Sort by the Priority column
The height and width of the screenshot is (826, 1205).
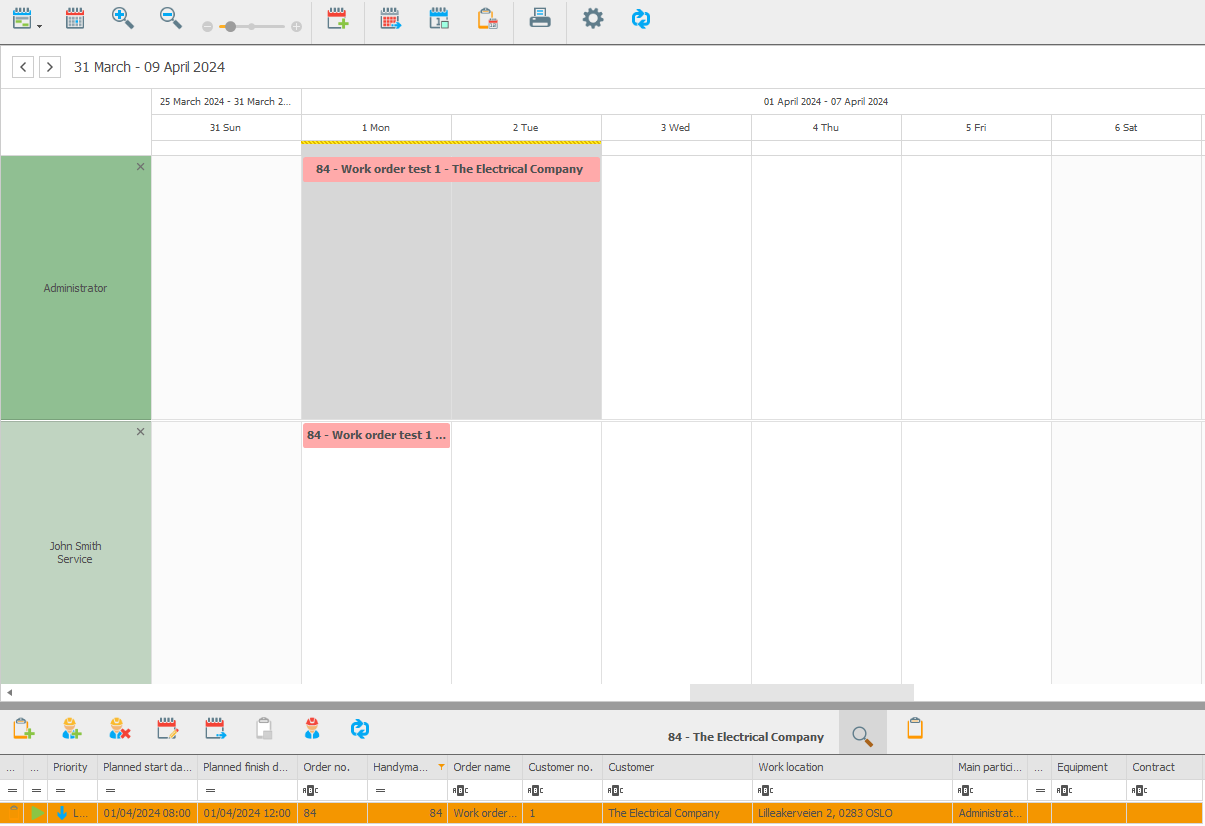72,767
